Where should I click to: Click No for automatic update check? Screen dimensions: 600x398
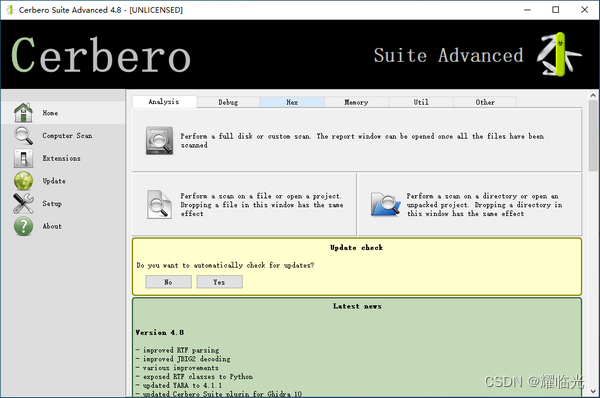(168, 282)
